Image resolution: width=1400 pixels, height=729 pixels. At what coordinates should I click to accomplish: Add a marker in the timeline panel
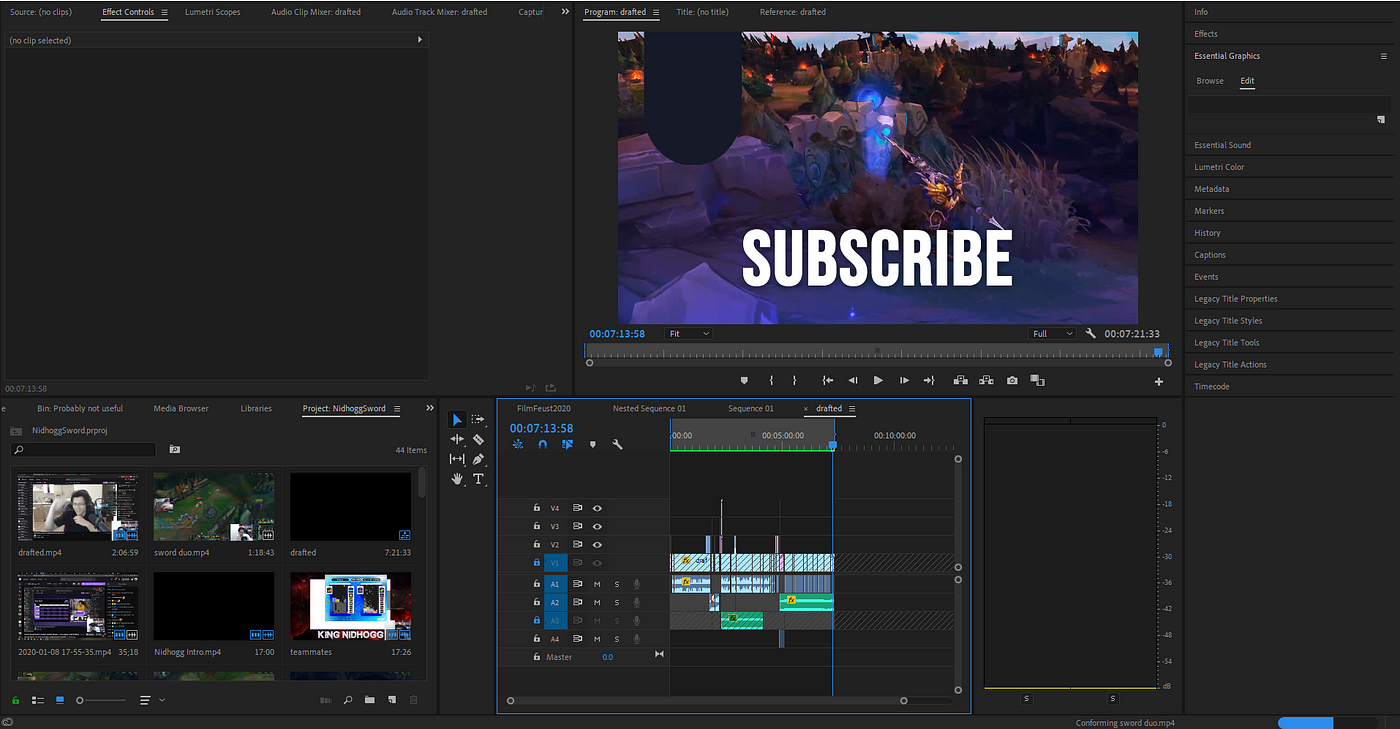point(592,444)
